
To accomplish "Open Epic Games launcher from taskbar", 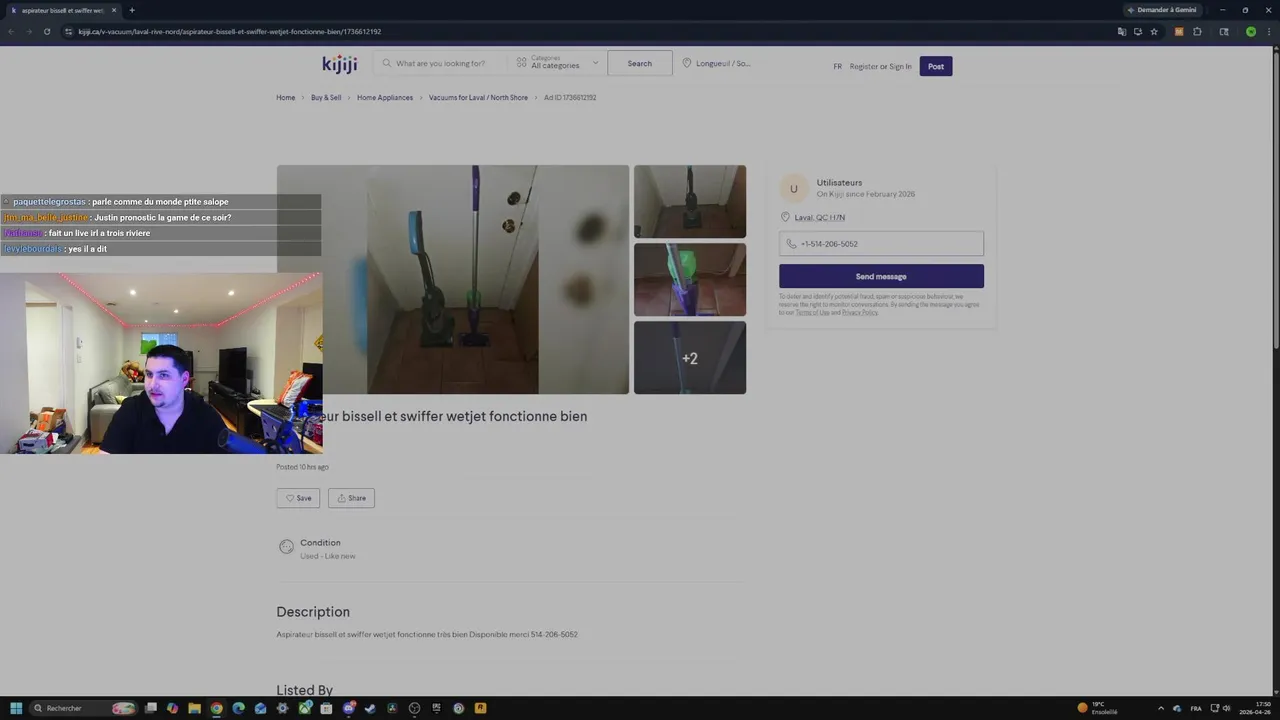I will 436,708.
